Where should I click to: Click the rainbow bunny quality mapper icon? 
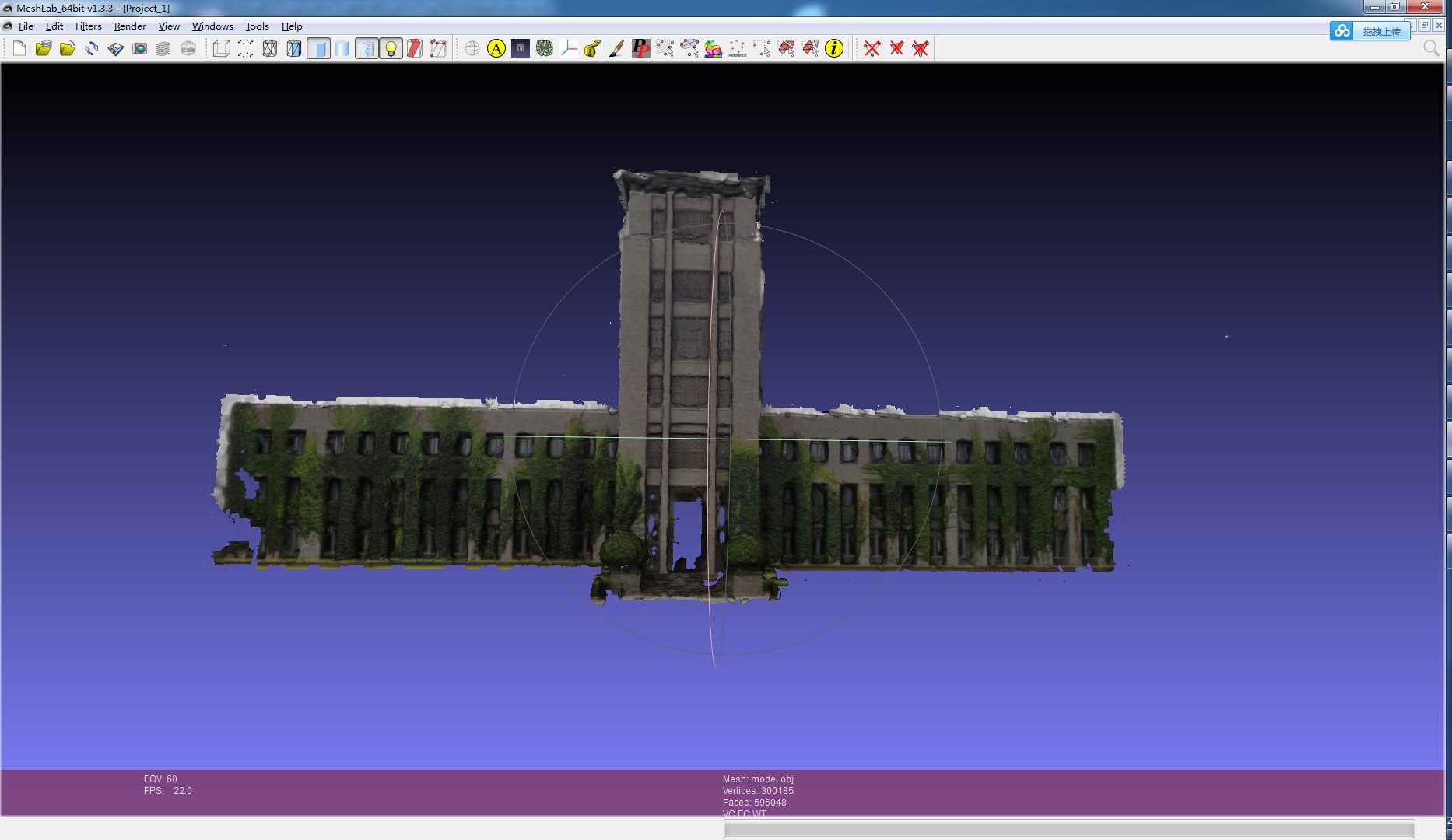[714, 48]
